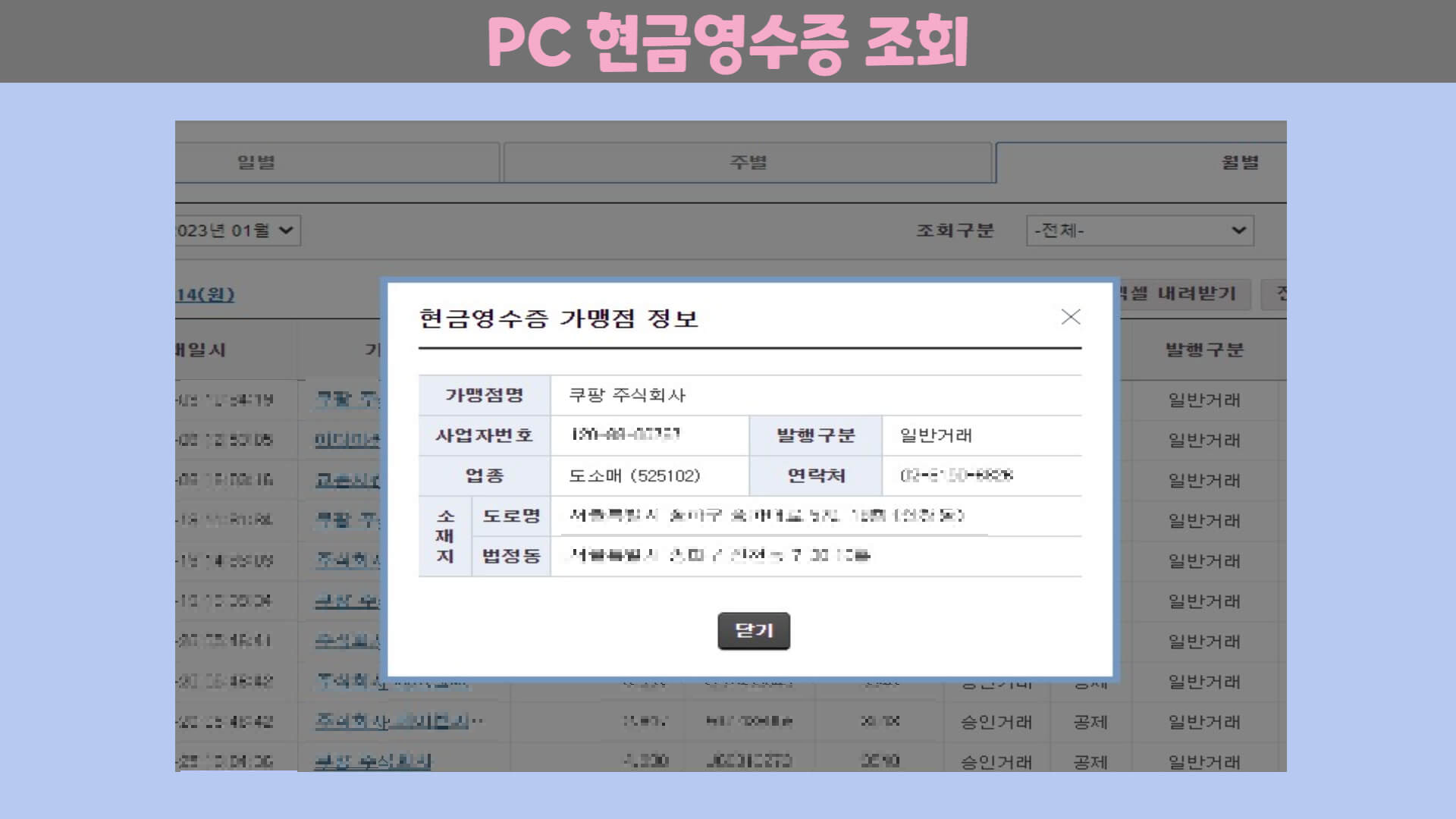The width and height of the screenshot is (1456, 819).
Task: Click partially visible button beside 엑셀 내려받기
Action: click(x=1276, y=293)
